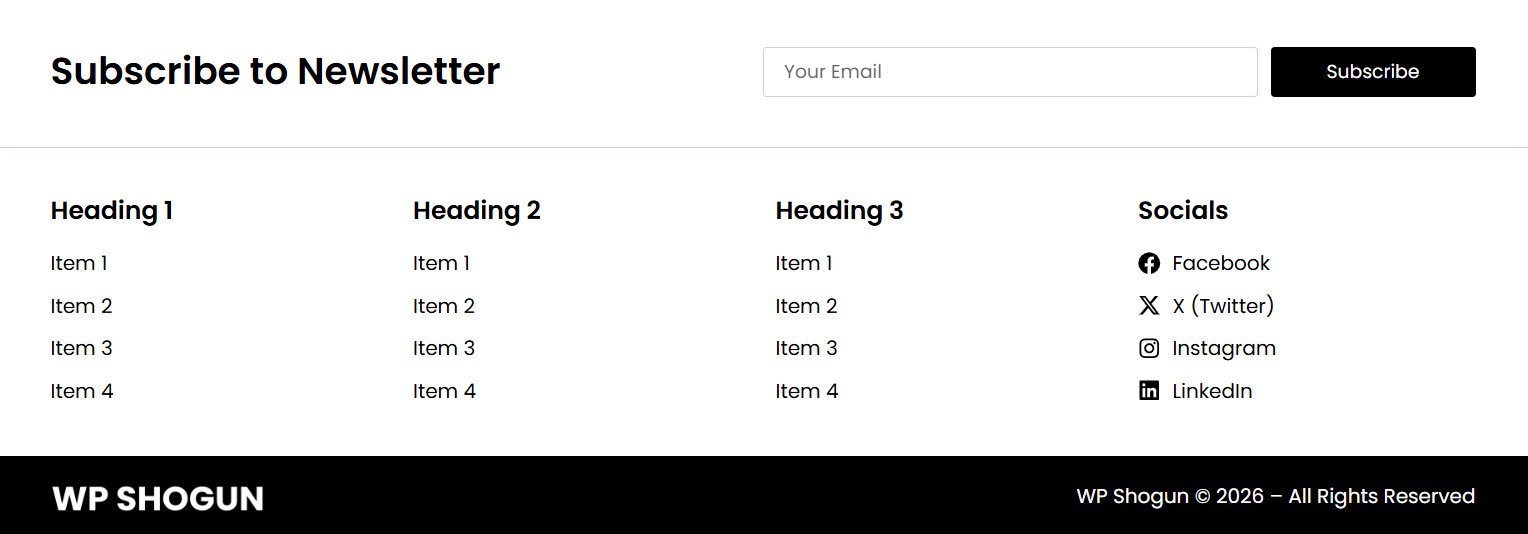Open the X (Twitter) text link

point(1223,306)
